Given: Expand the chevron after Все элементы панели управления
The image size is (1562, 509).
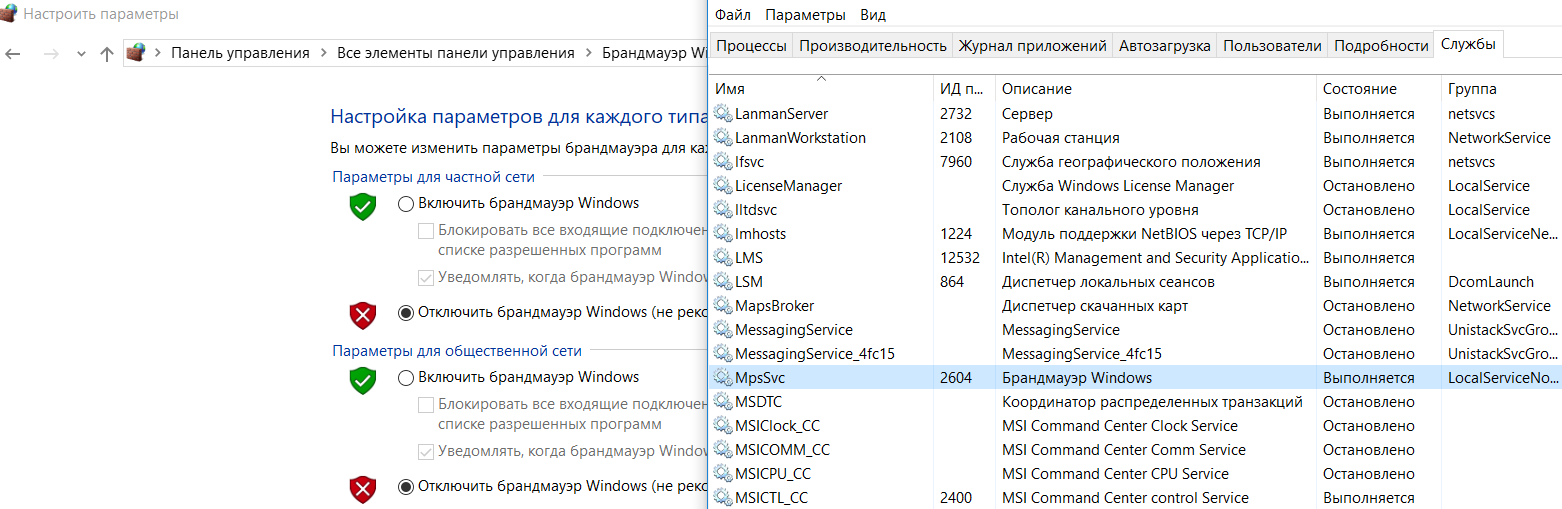Looking at the screenshot, I should (x=588, y=54).
